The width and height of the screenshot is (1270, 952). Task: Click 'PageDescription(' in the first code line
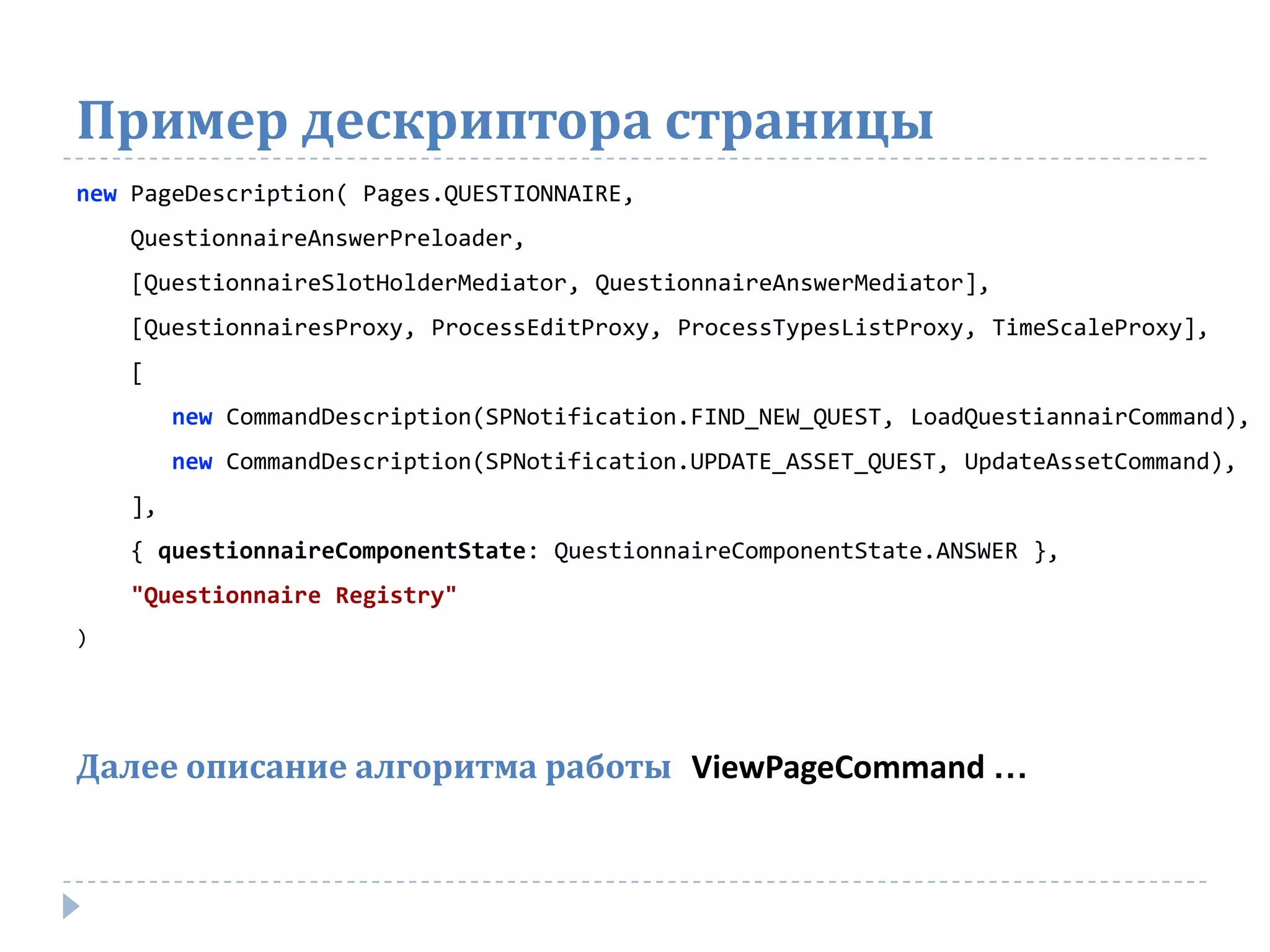pyautogui.click(x=239, y=194)
